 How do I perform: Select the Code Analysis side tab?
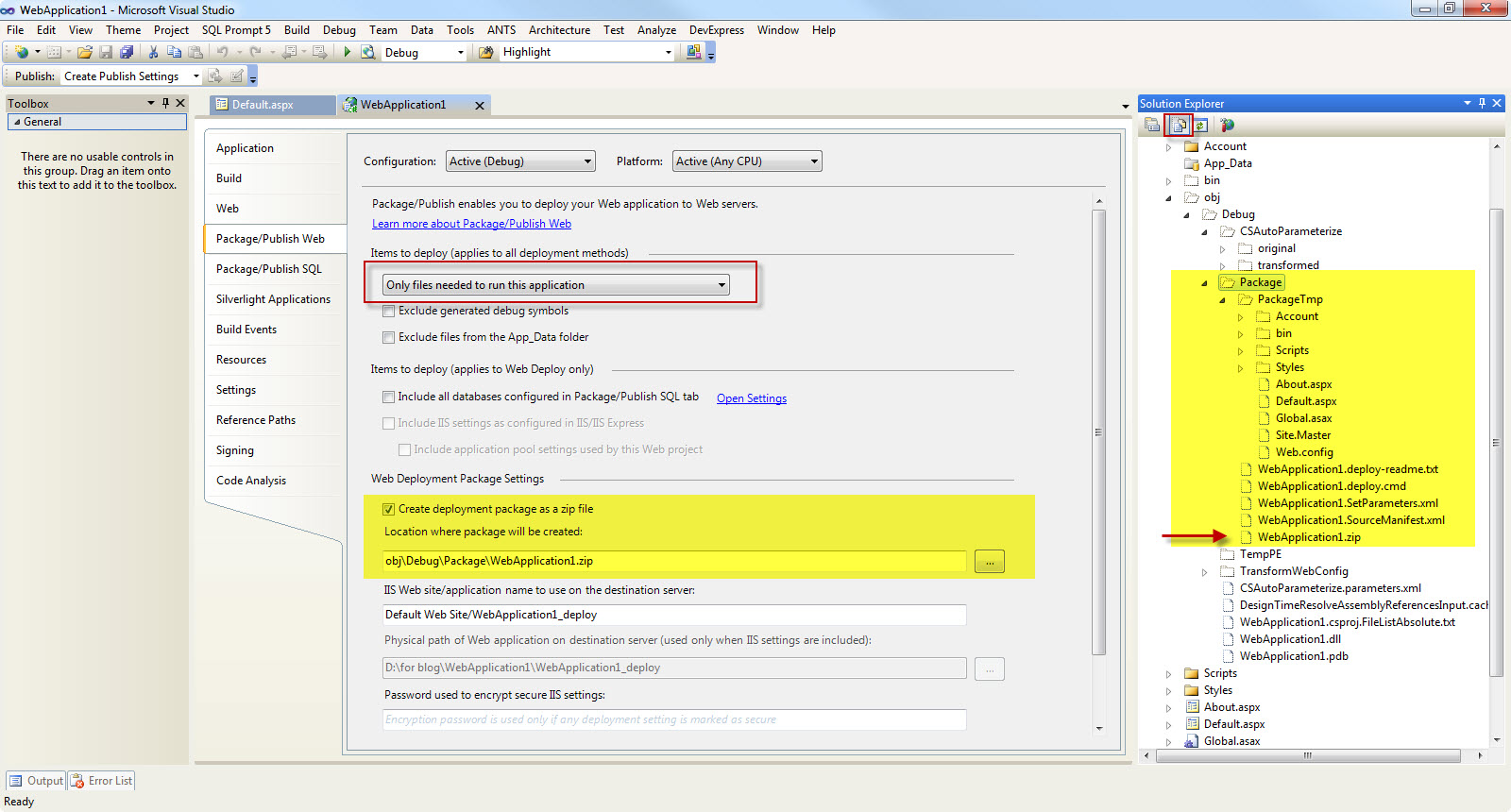tap(251, 481)
